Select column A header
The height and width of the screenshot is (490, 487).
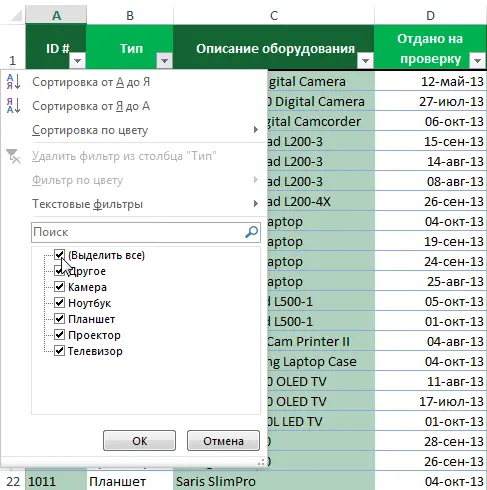[x=56, y=15]
